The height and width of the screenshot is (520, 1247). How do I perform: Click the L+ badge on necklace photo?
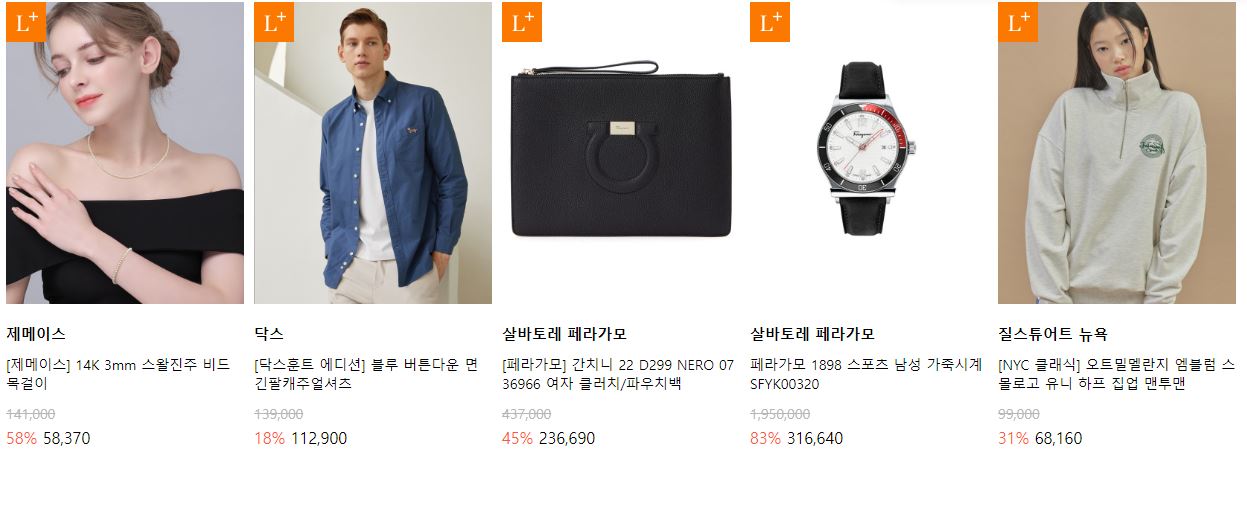(26, 22)
